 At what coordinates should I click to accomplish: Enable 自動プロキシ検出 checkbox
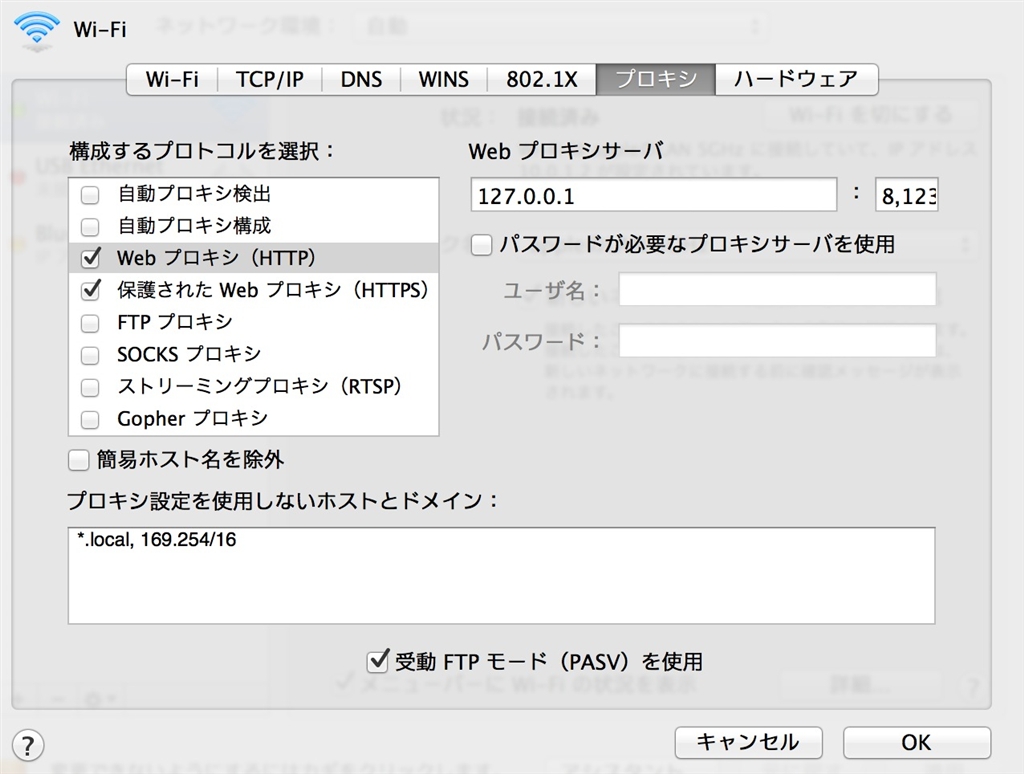(90, 195)
